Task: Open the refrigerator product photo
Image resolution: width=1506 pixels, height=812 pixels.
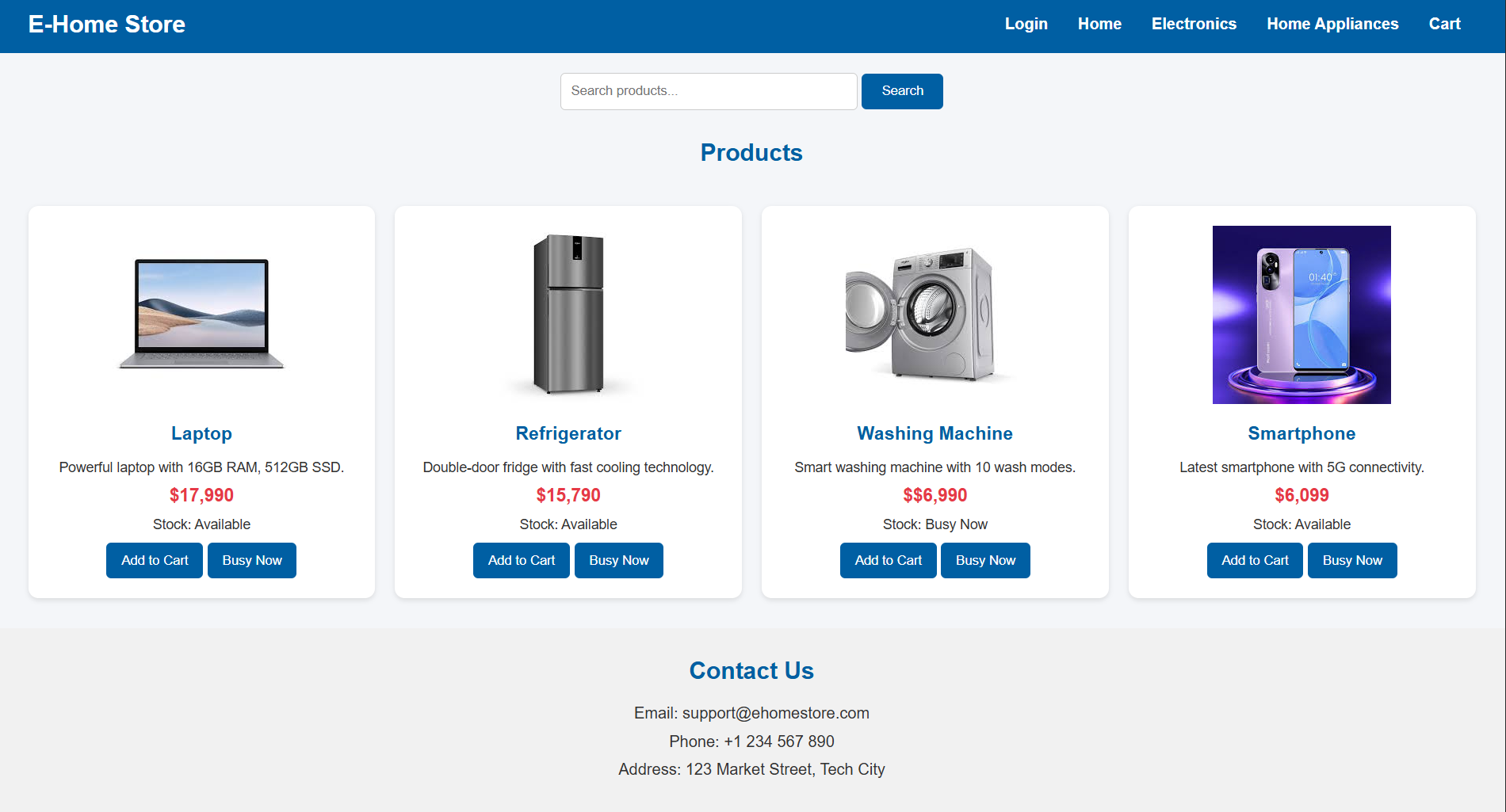Action: pyautogui.click(x=568, y=315)
